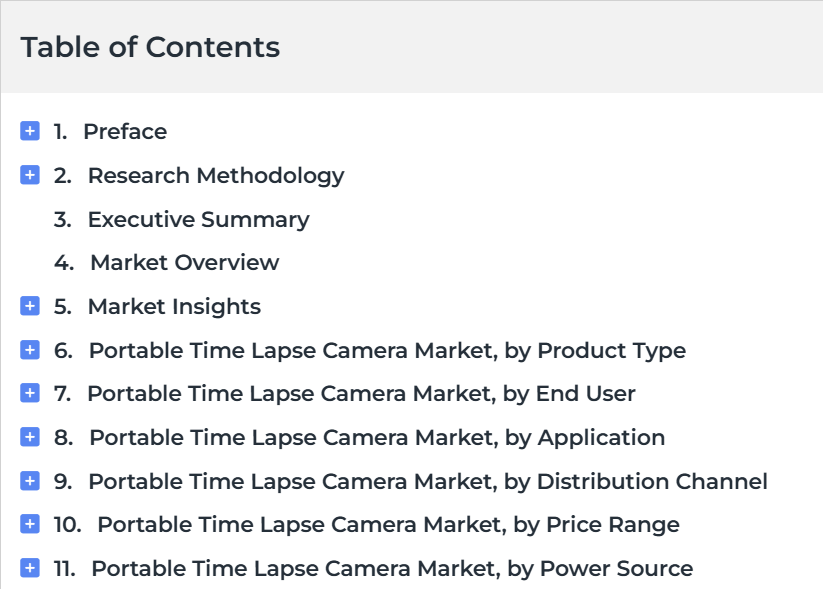The height and width of the screenshot is (589, 823).
Task: Select Research Methodology heading text
Action: tap(216, 176)
